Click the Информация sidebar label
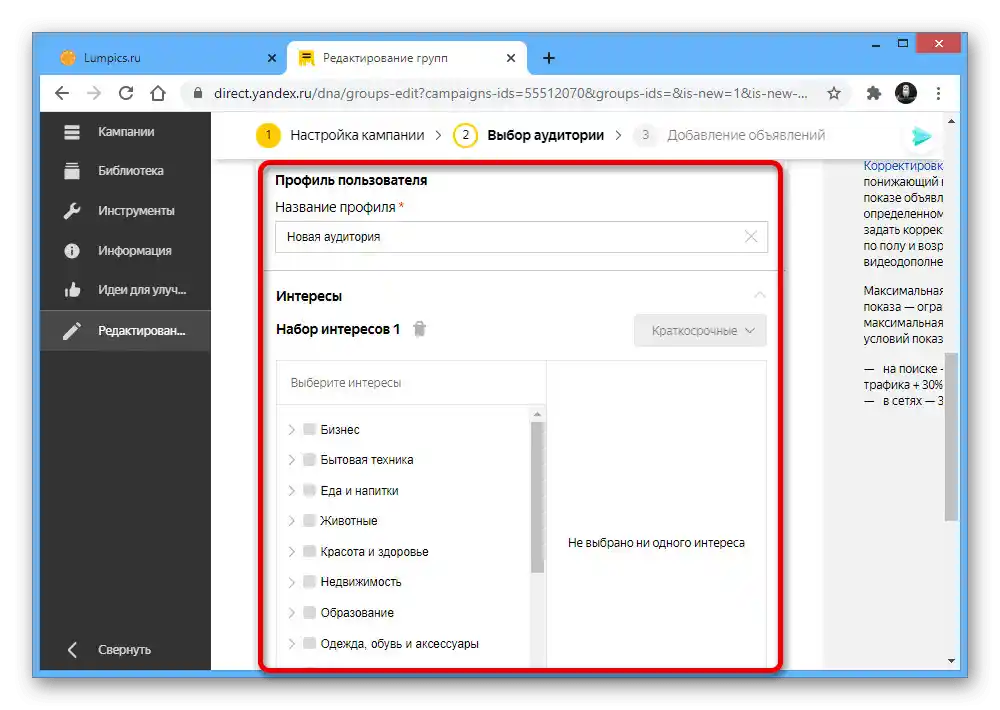The image size is (1000, 710). 135,251
